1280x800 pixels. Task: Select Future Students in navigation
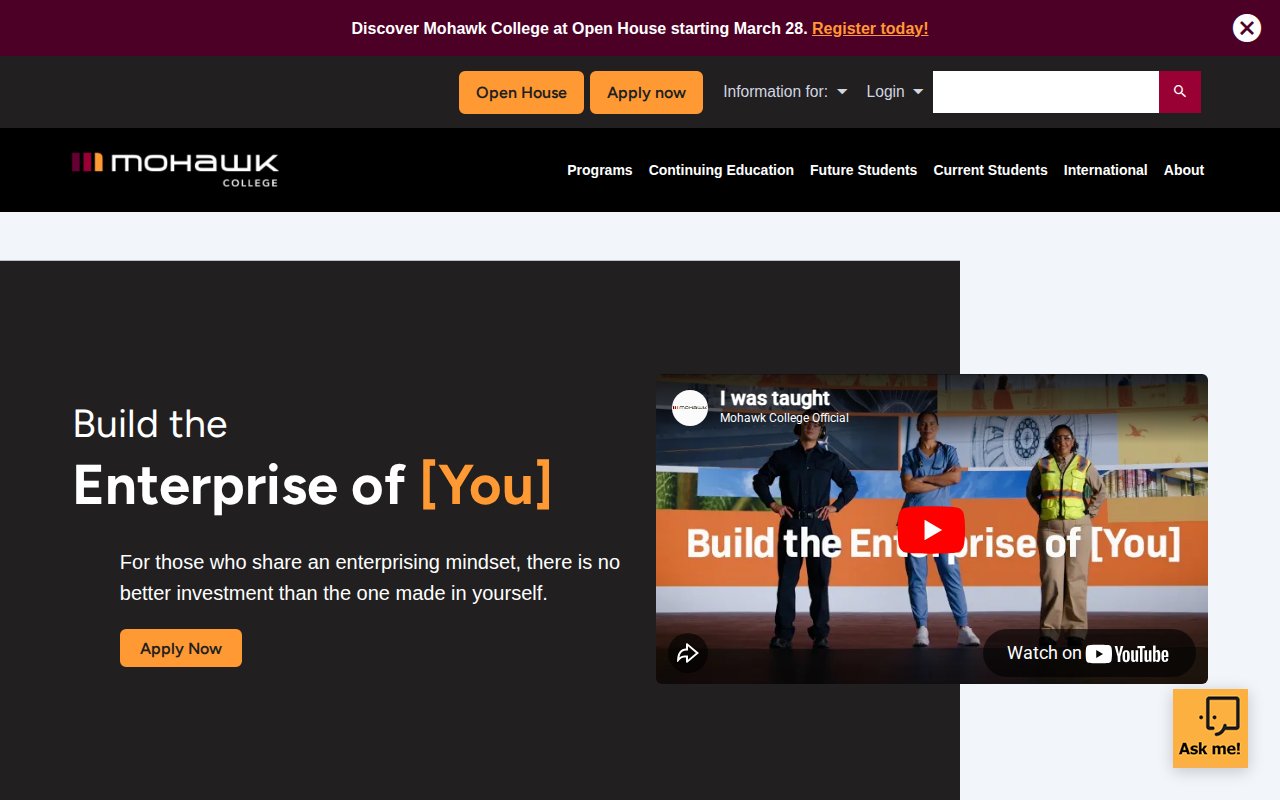[x=863, y=170]
